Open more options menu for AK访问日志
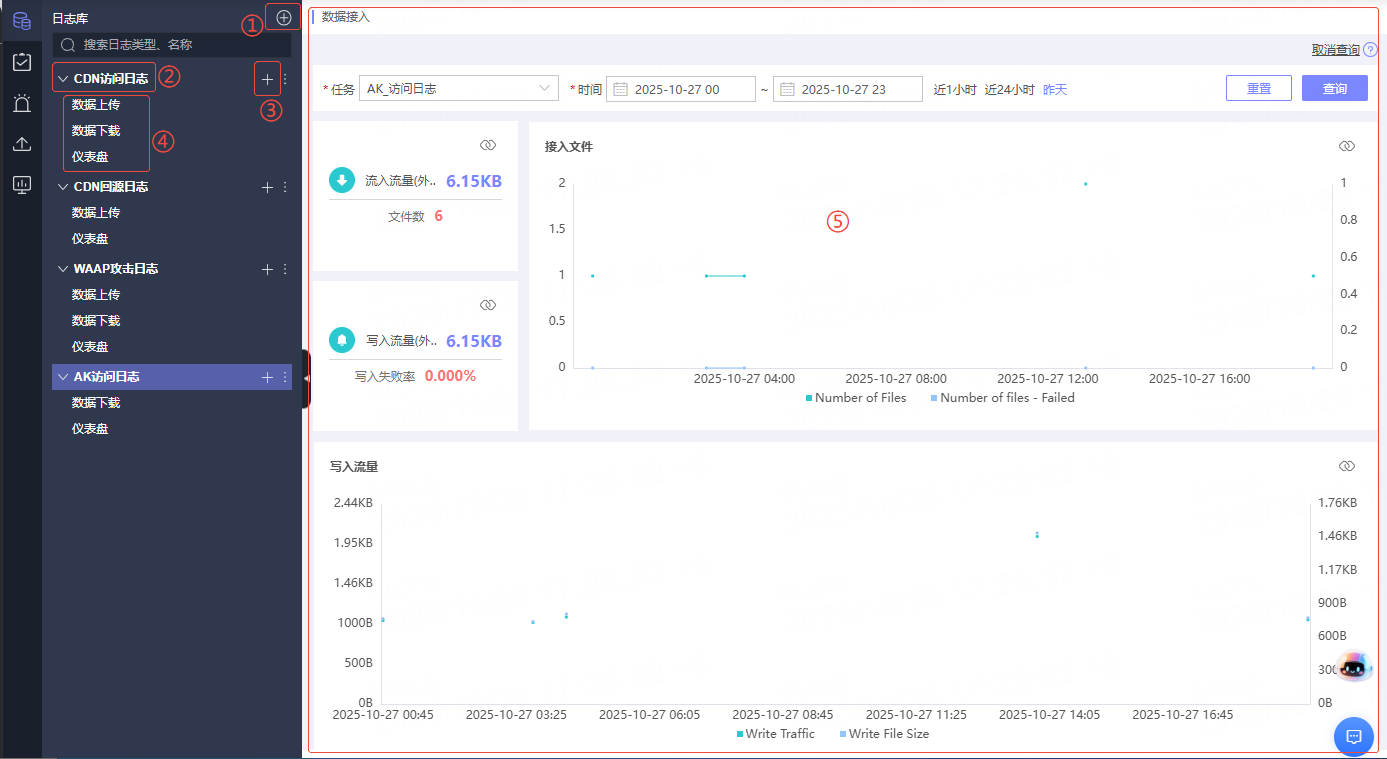The width and height of the screenshot is (1387, 759). pyautogui.click(x=285, y=377)
